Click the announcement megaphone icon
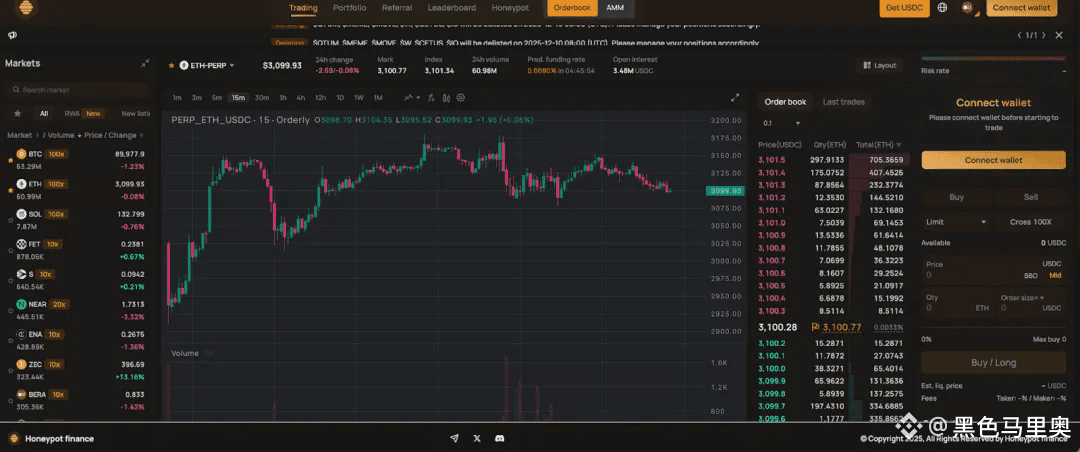Screen dimensions: 1080x452 (x=12, y=35)
